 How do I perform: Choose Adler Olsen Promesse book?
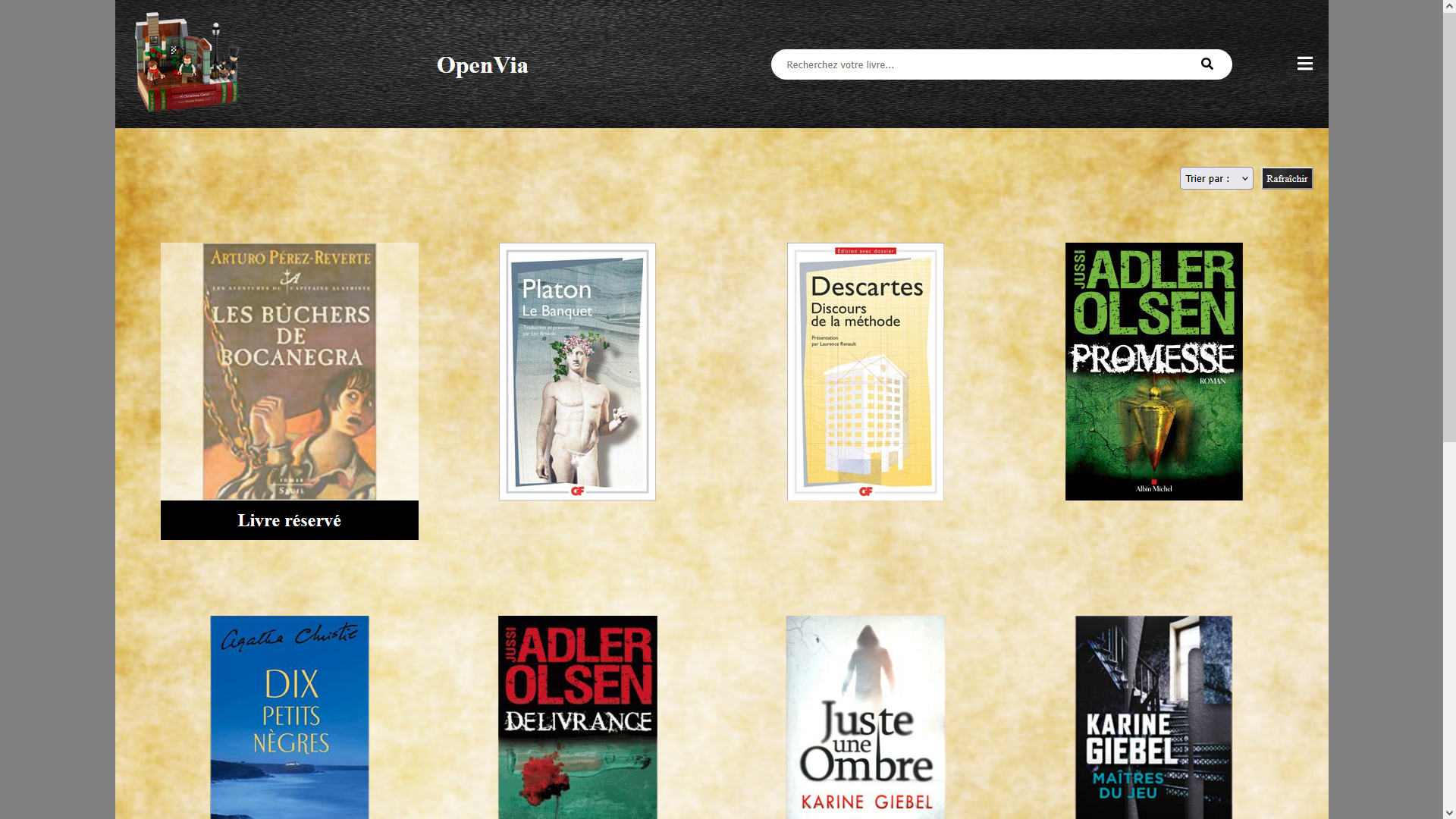click(x=1153, y=371)
